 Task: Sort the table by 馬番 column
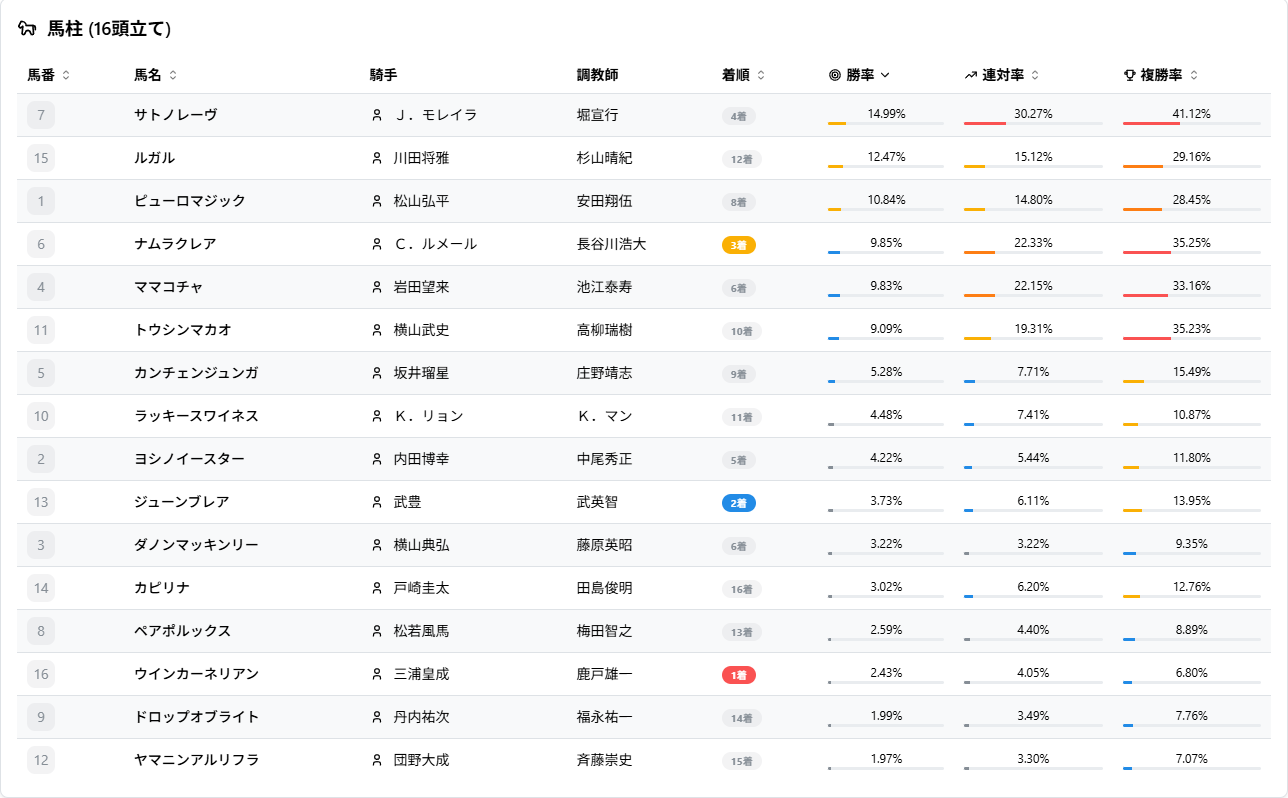tap(48, 75)
